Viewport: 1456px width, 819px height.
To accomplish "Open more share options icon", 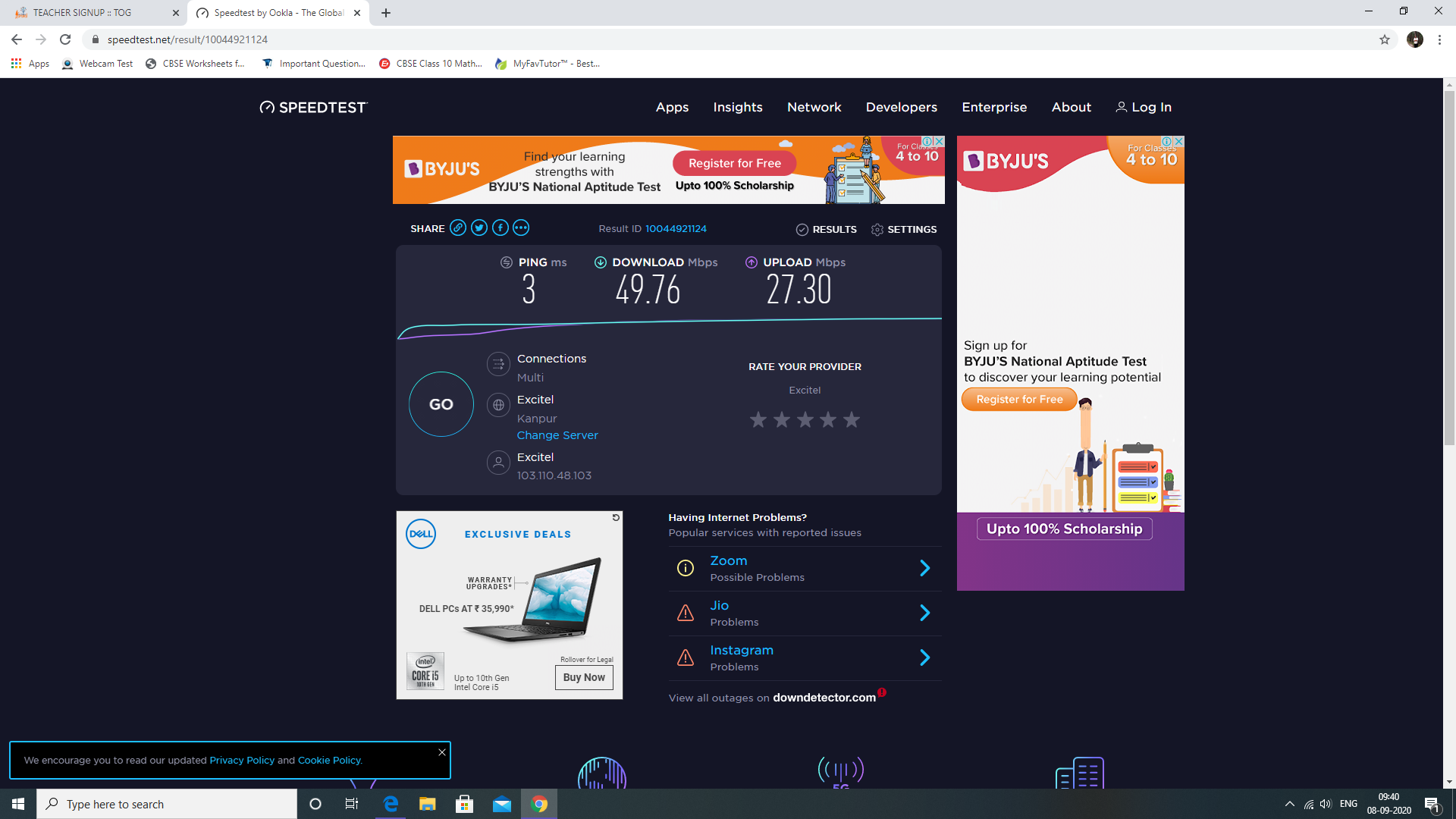I will (x=521, y=228).
